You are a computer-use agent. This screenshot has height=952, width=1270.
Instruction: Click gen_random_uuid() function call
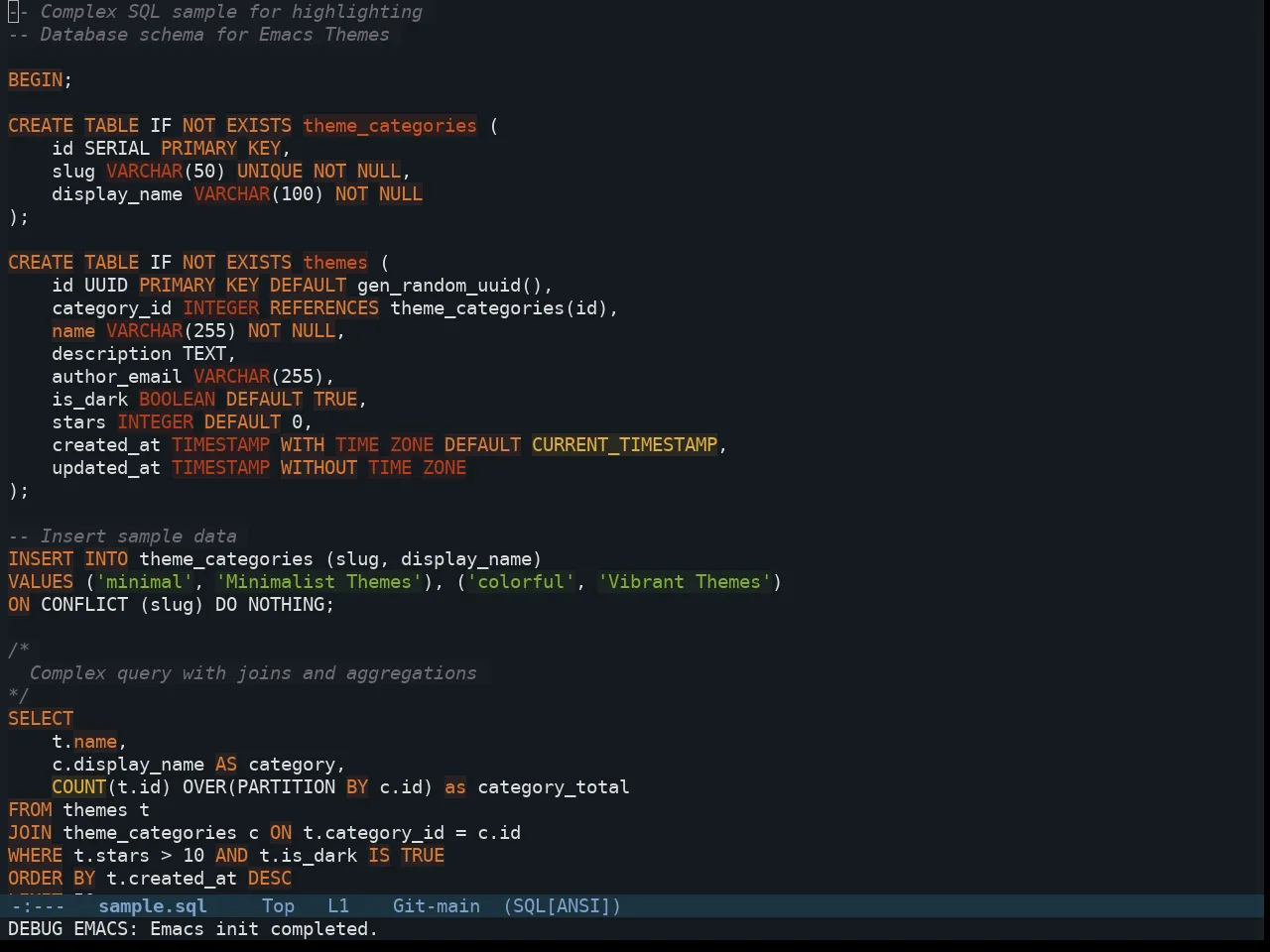[449, 285]
